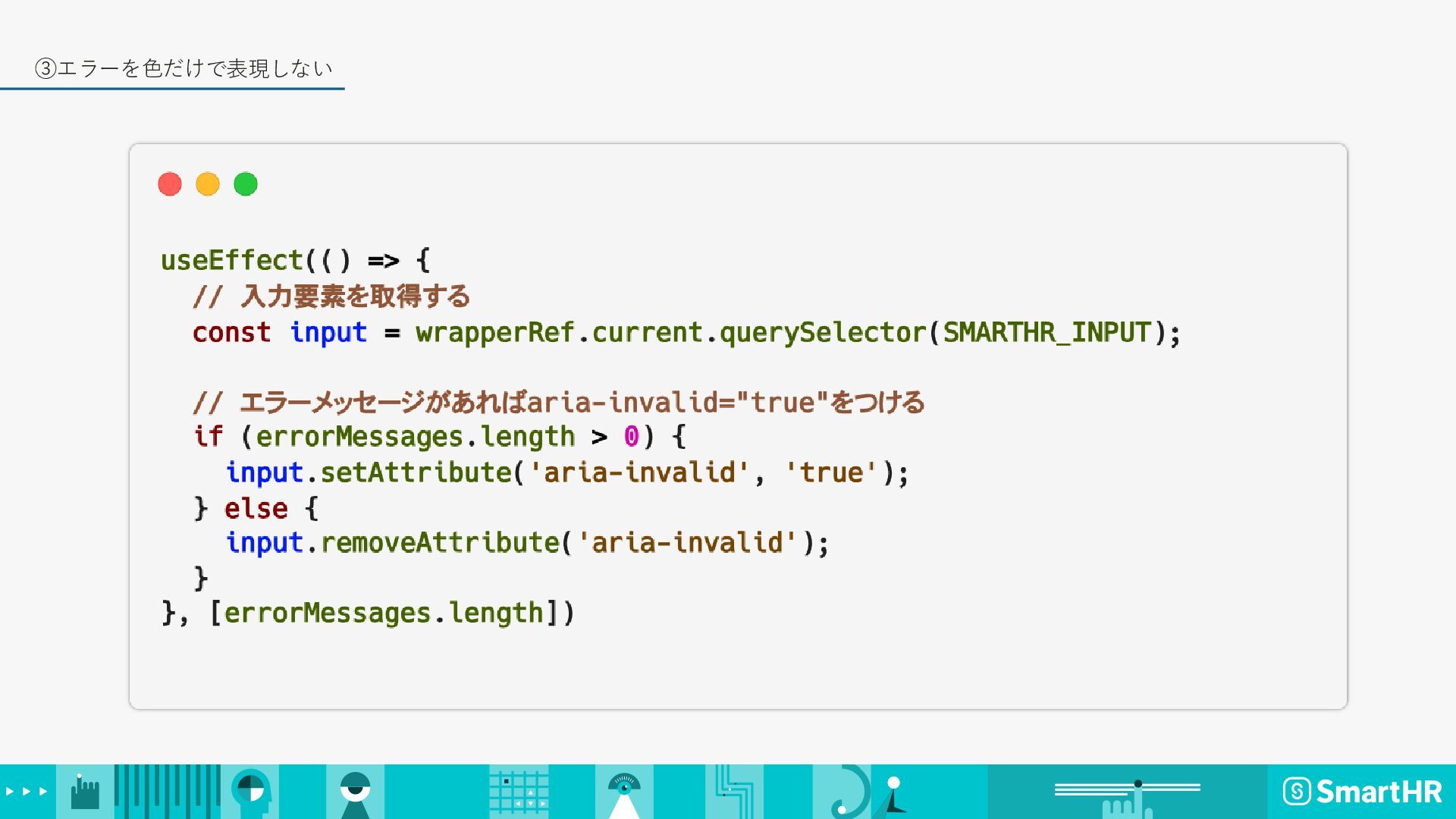1456x819 pixels.
Task: Click the pointing hand icon in footer
Action: (x=84, y=792)
